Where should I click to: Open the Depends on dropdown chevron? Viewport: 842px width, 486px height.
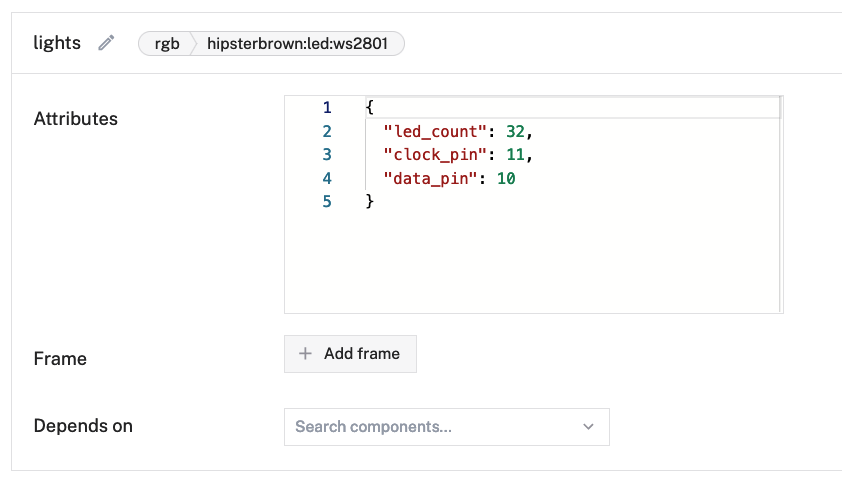588,427
